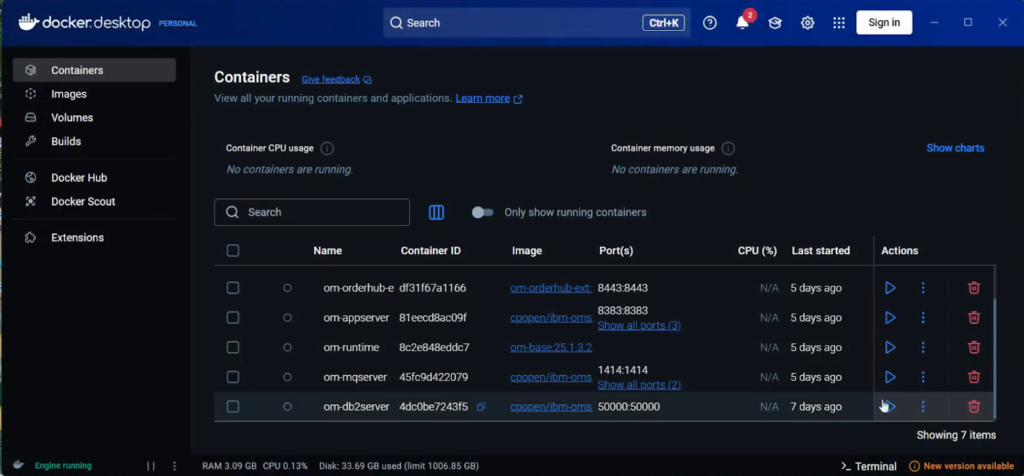Open Volumes in the sidebar
This screenshot has height=476, width=1024.
click(72, 118)
